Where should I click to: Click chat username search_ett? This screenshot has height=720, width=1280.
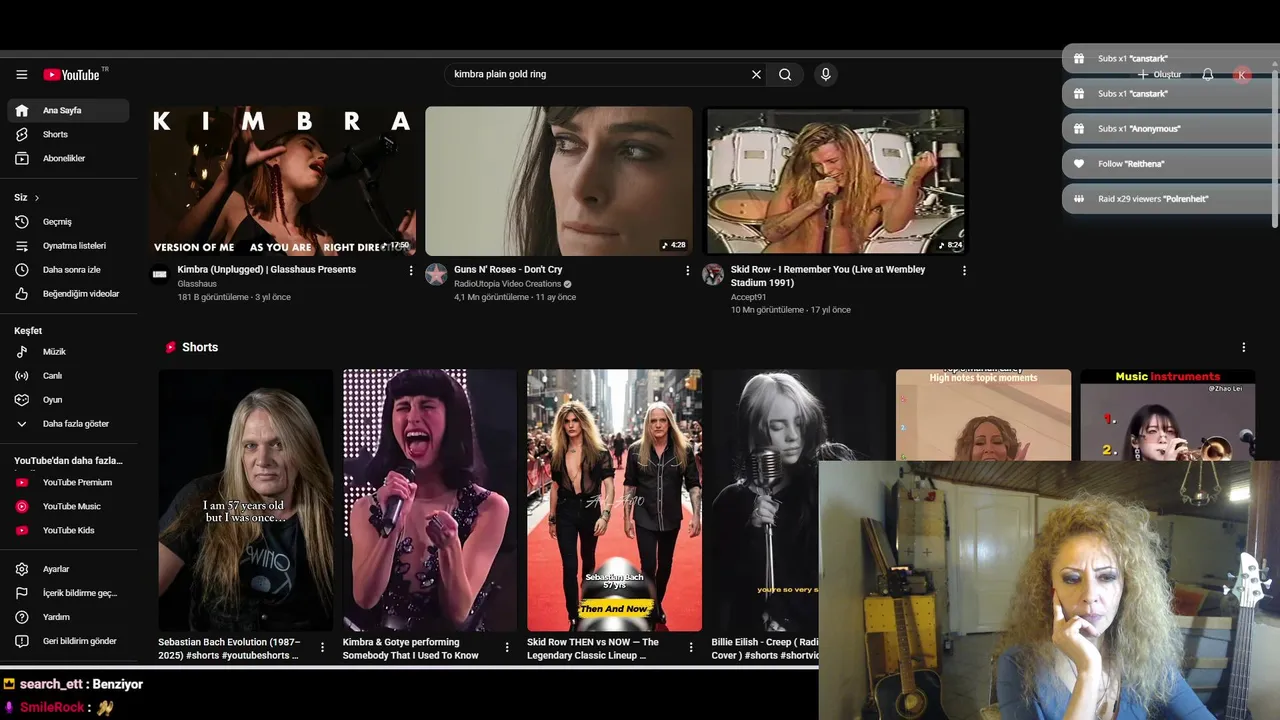pos(51,684)
